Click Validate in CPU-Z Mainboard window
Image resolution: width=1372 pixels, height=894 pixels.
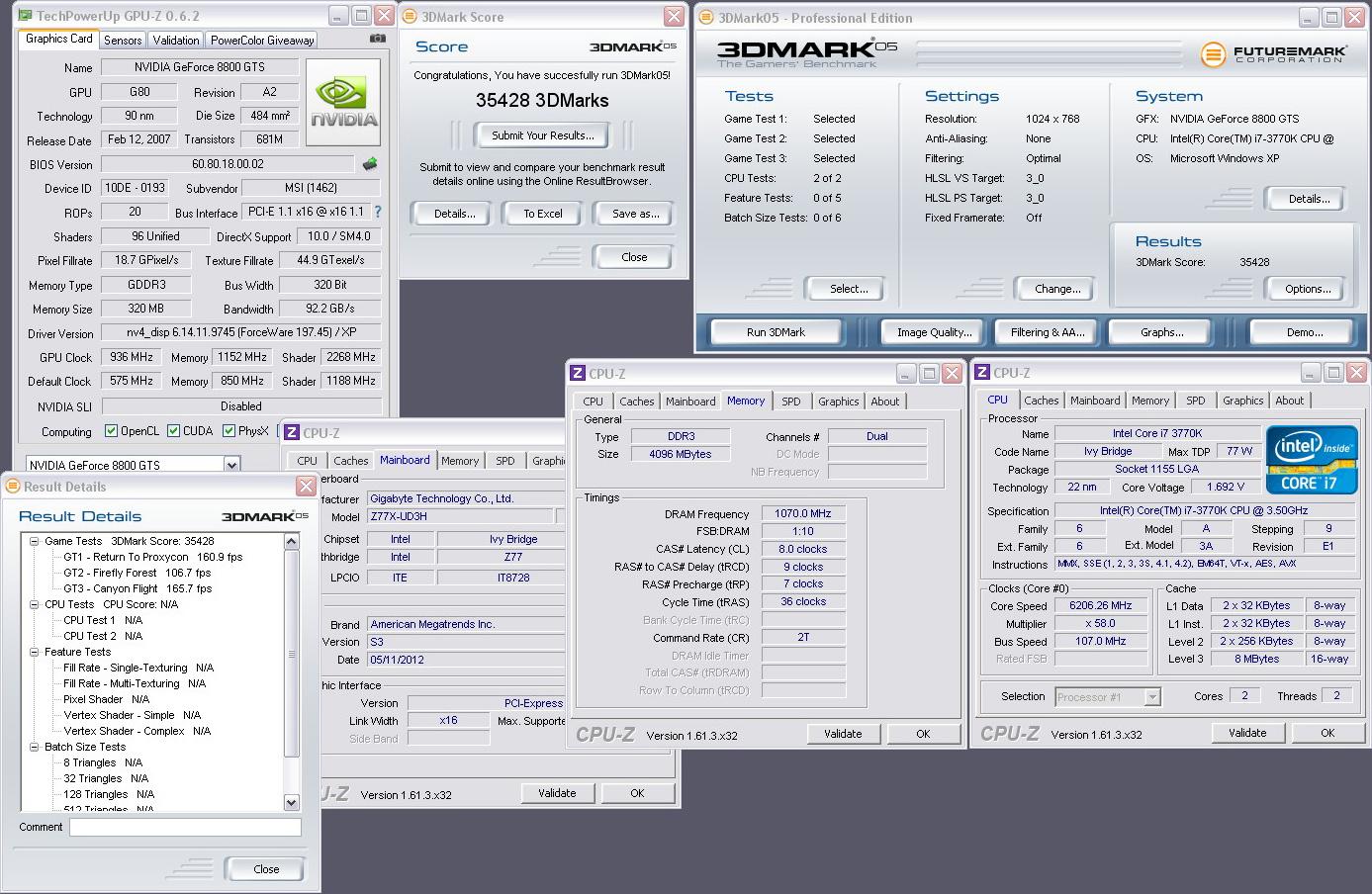(x=557, y=793)
